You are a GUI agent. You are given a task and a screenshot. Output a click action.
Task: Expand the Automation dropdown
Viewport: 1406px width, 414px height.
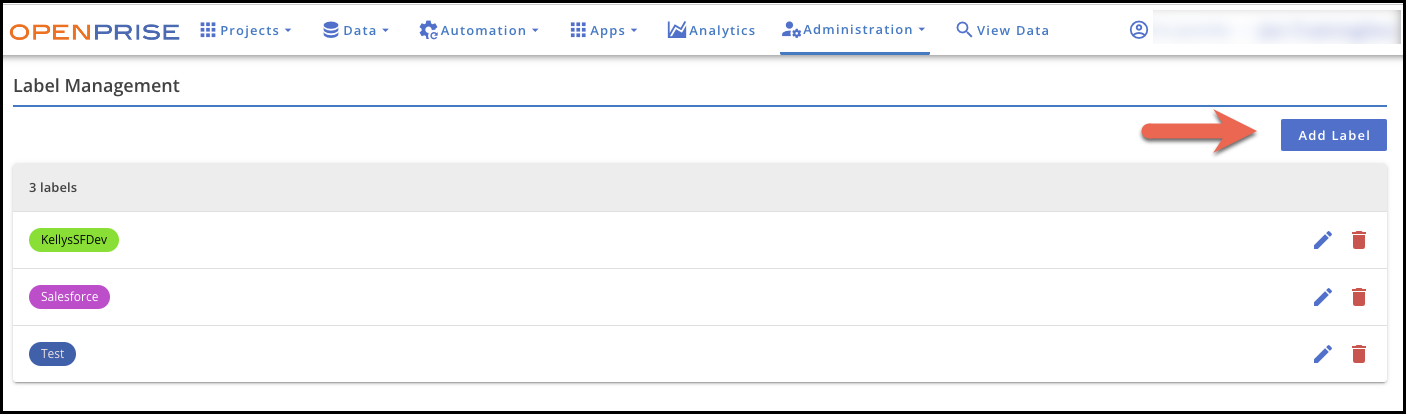pos(479,30)
